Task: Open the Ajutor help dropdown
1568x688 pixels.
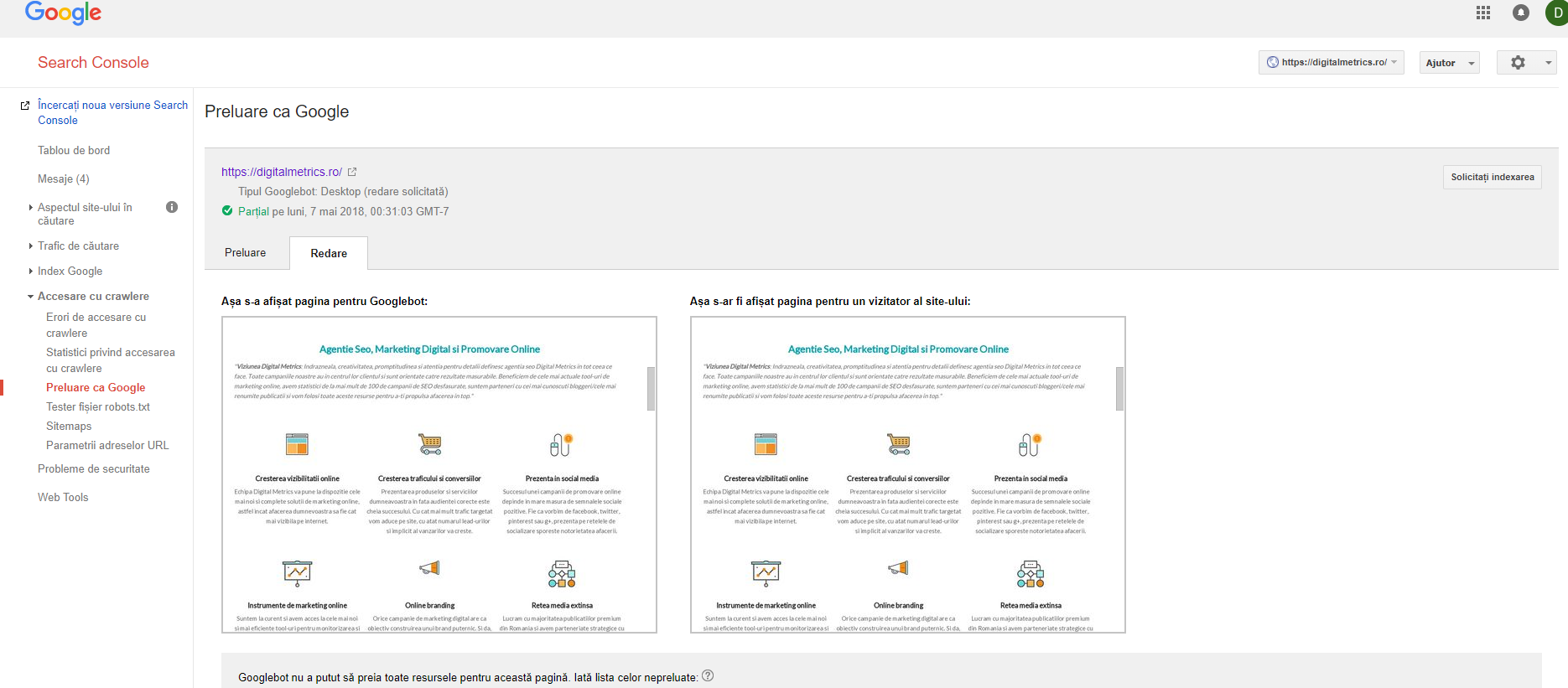Action: pyautogui.click(x=1449, y=63)
